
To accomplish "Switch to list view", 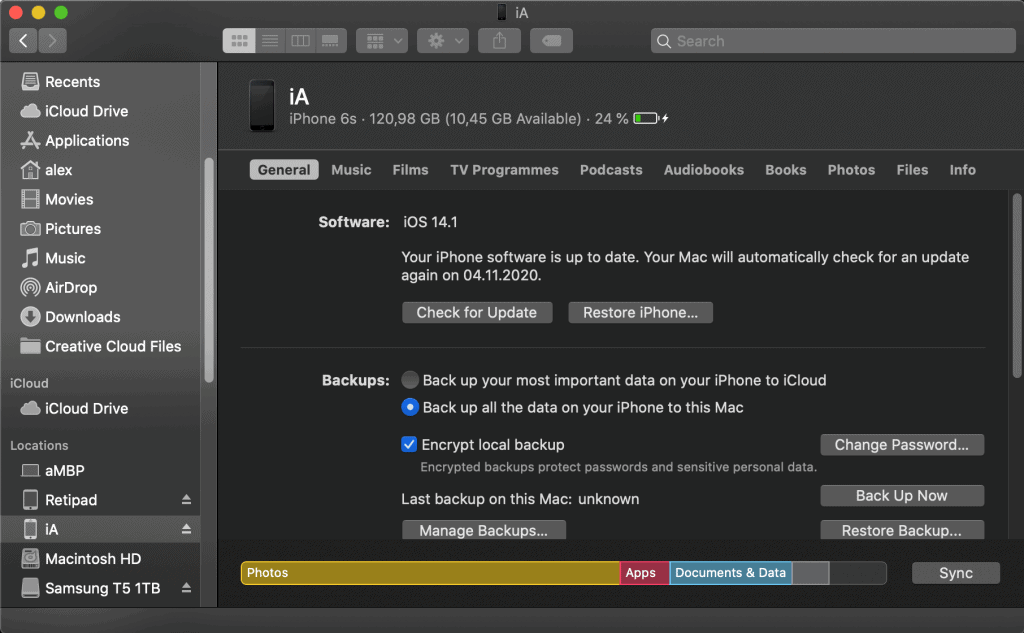I will (270, 41).
